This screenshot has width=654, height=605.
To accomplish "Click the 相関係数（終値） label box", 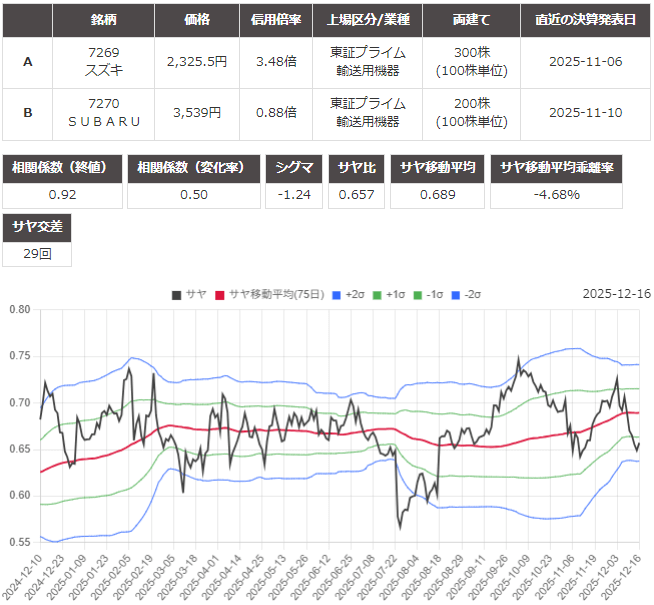I will point(63,167).
